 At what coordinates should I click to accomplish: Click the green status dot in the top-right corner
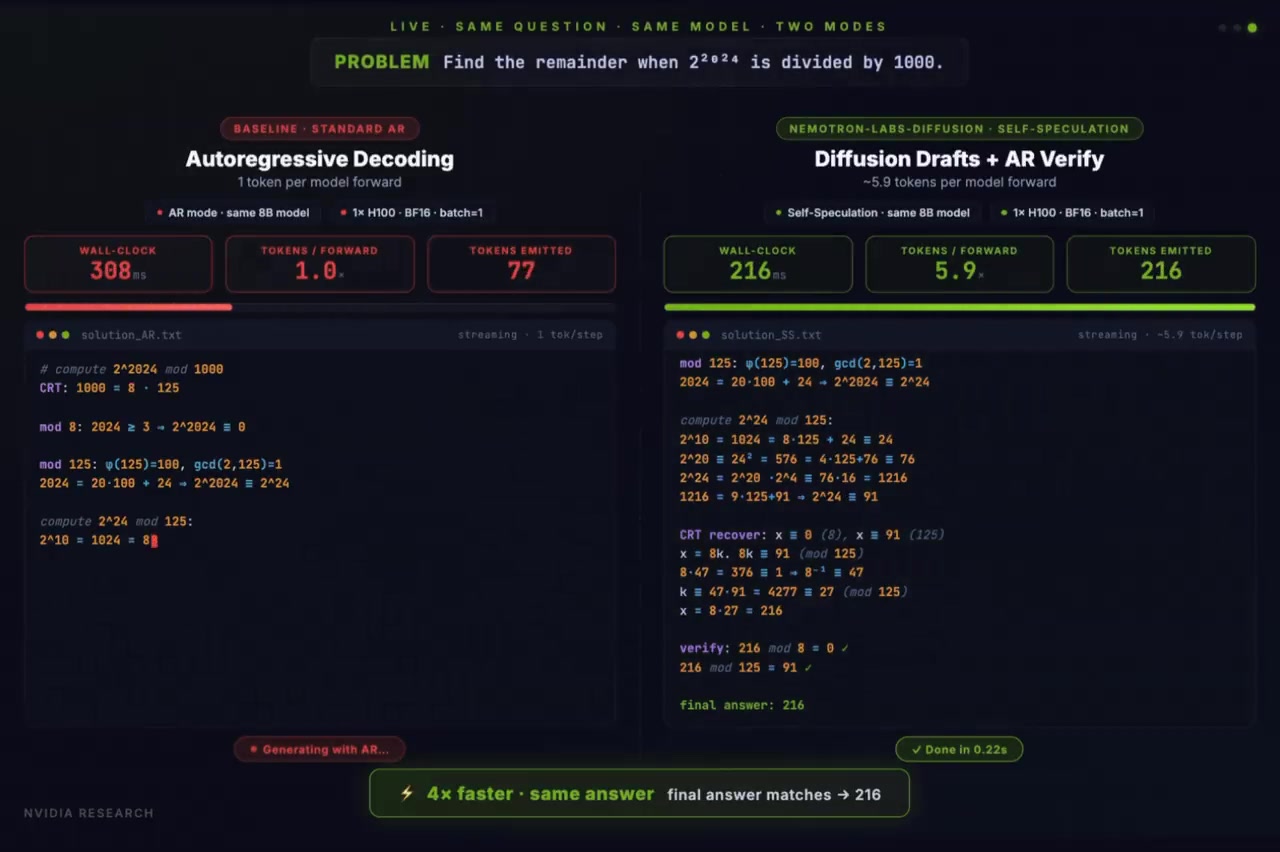[1252, 28]
